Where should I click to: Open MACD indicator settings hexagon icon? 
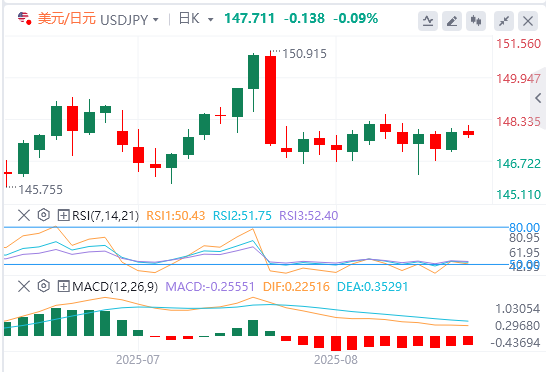click(44, 286)
